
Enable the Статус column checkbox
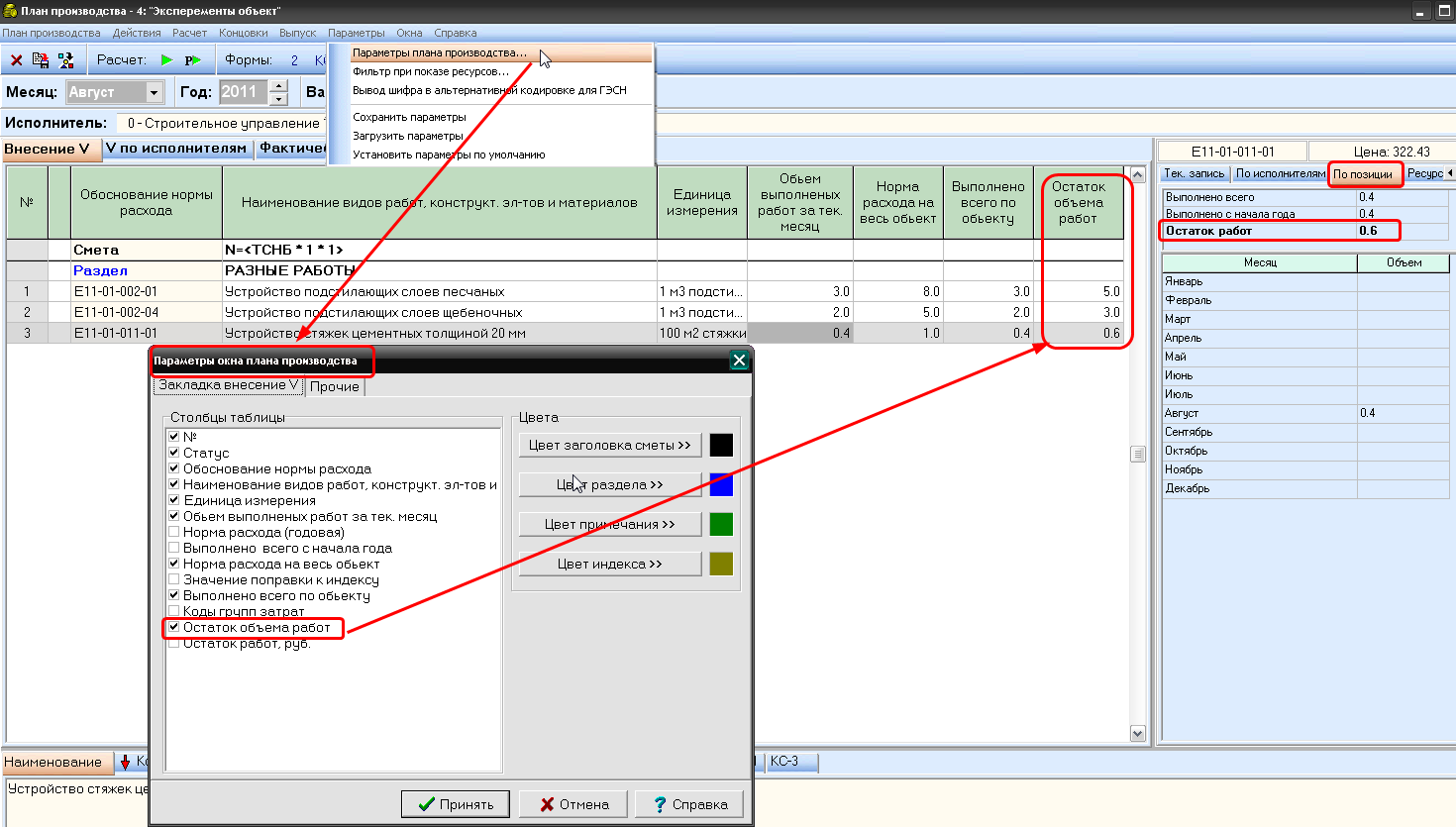click(x=174, y=453)
